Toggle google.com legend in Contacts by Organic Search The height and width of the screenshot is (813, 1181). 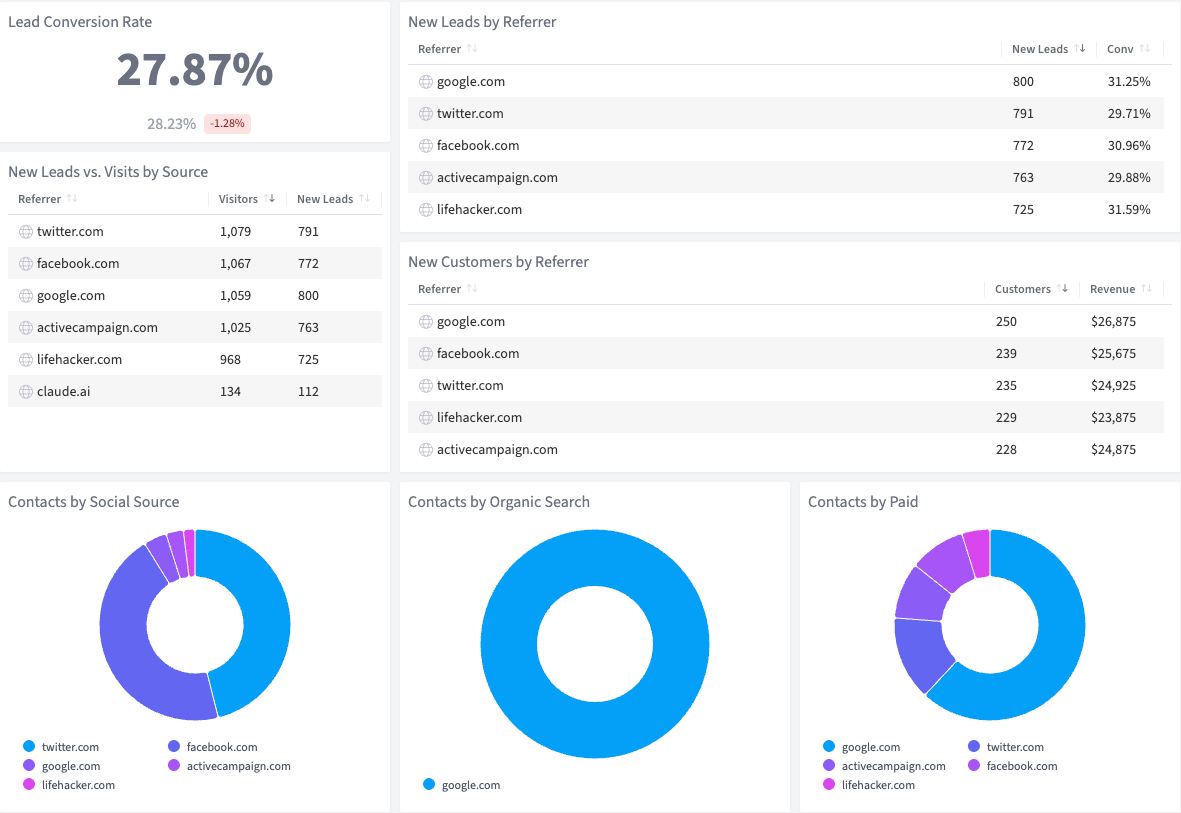click(461, 785)
